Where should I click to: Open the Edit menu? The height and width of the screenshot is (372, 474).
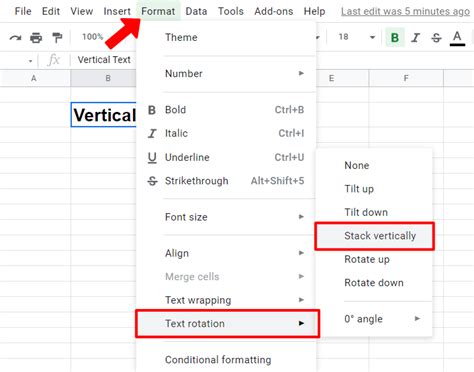(51, 11)
